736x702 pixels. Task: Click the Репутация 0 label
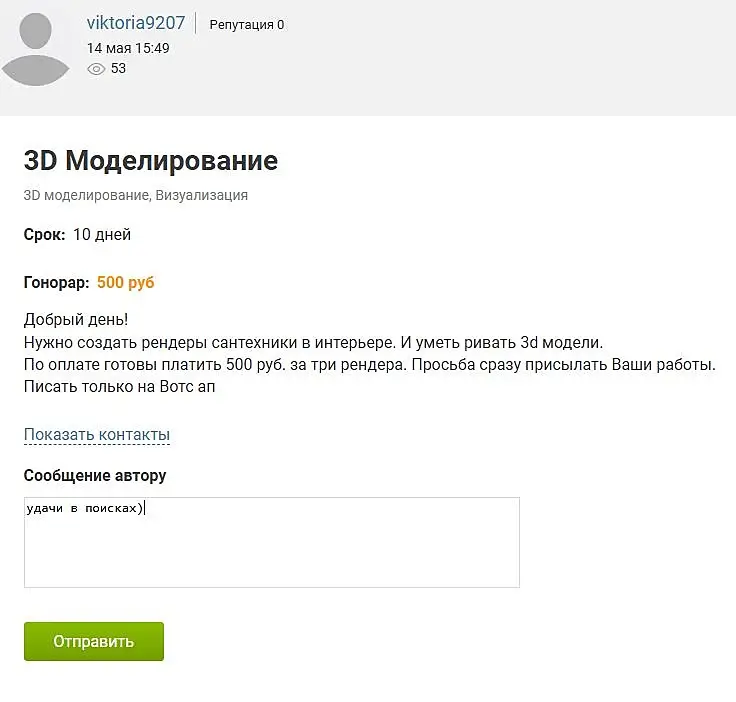[246, 25]
